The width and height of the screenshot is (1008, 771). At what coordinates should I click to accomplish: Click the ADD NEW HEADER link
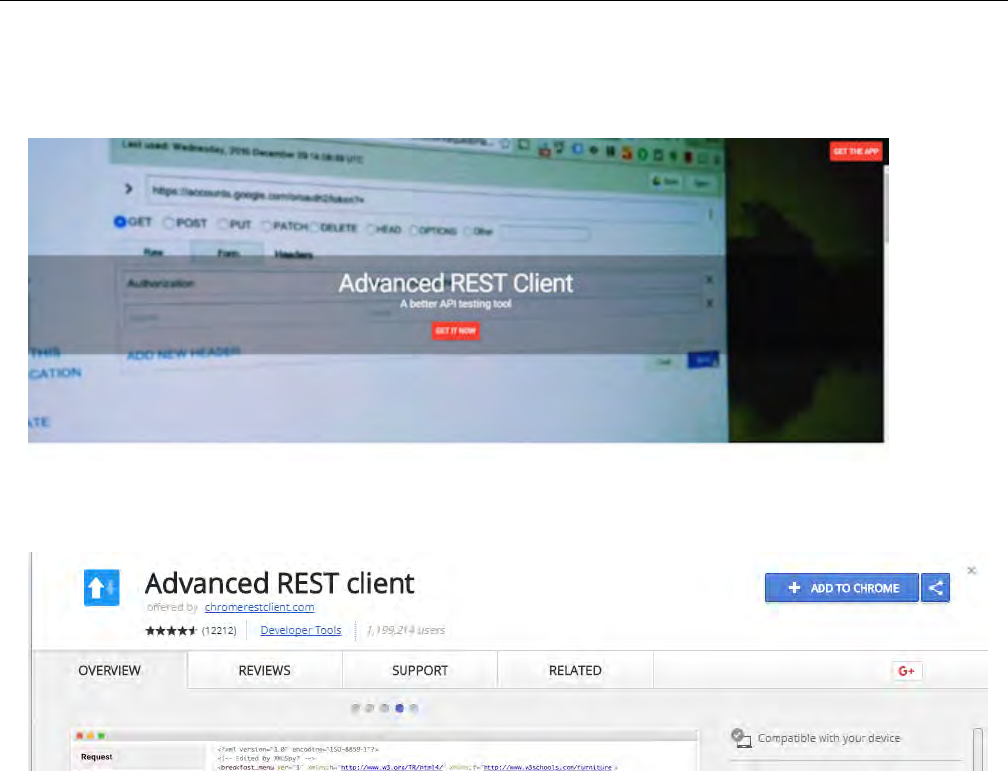click(x=183, y=353)
